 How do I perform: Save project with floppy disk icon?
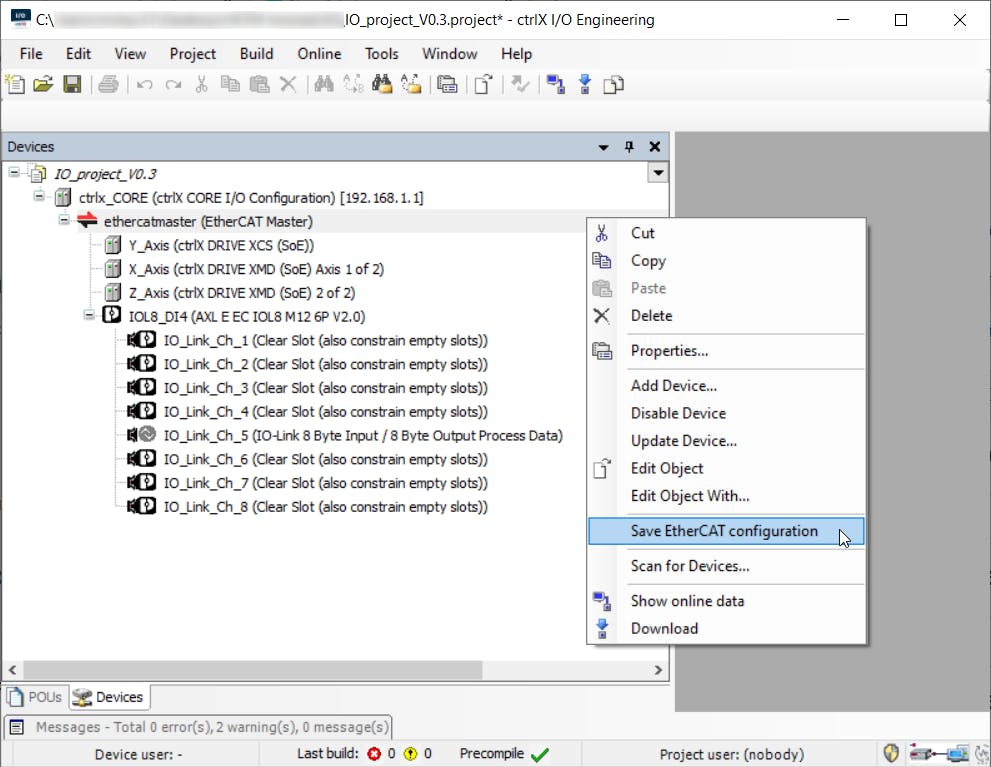pos(72,84)
